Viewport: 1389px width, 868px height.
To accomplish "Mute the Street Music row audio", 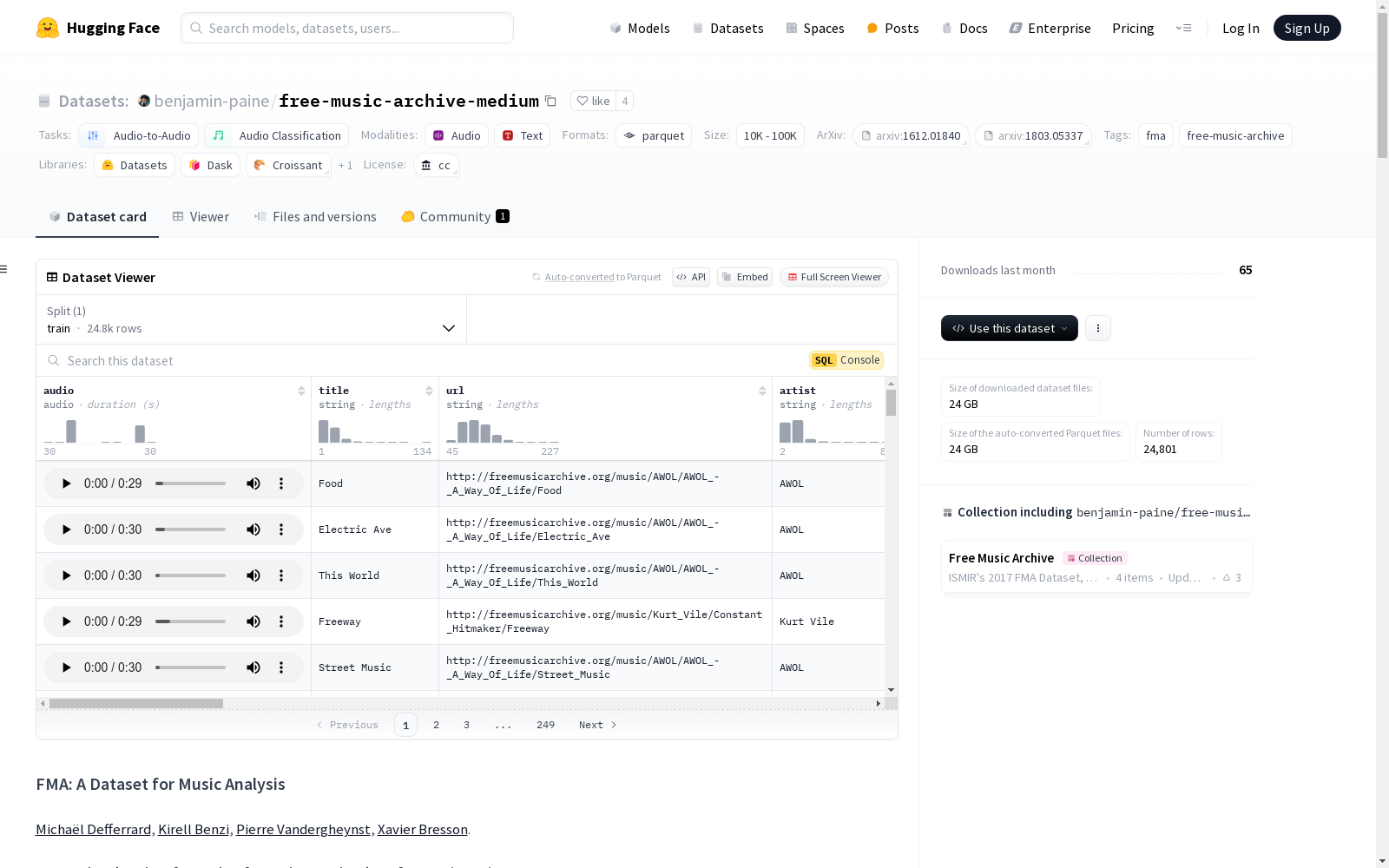I will (253, 667).
